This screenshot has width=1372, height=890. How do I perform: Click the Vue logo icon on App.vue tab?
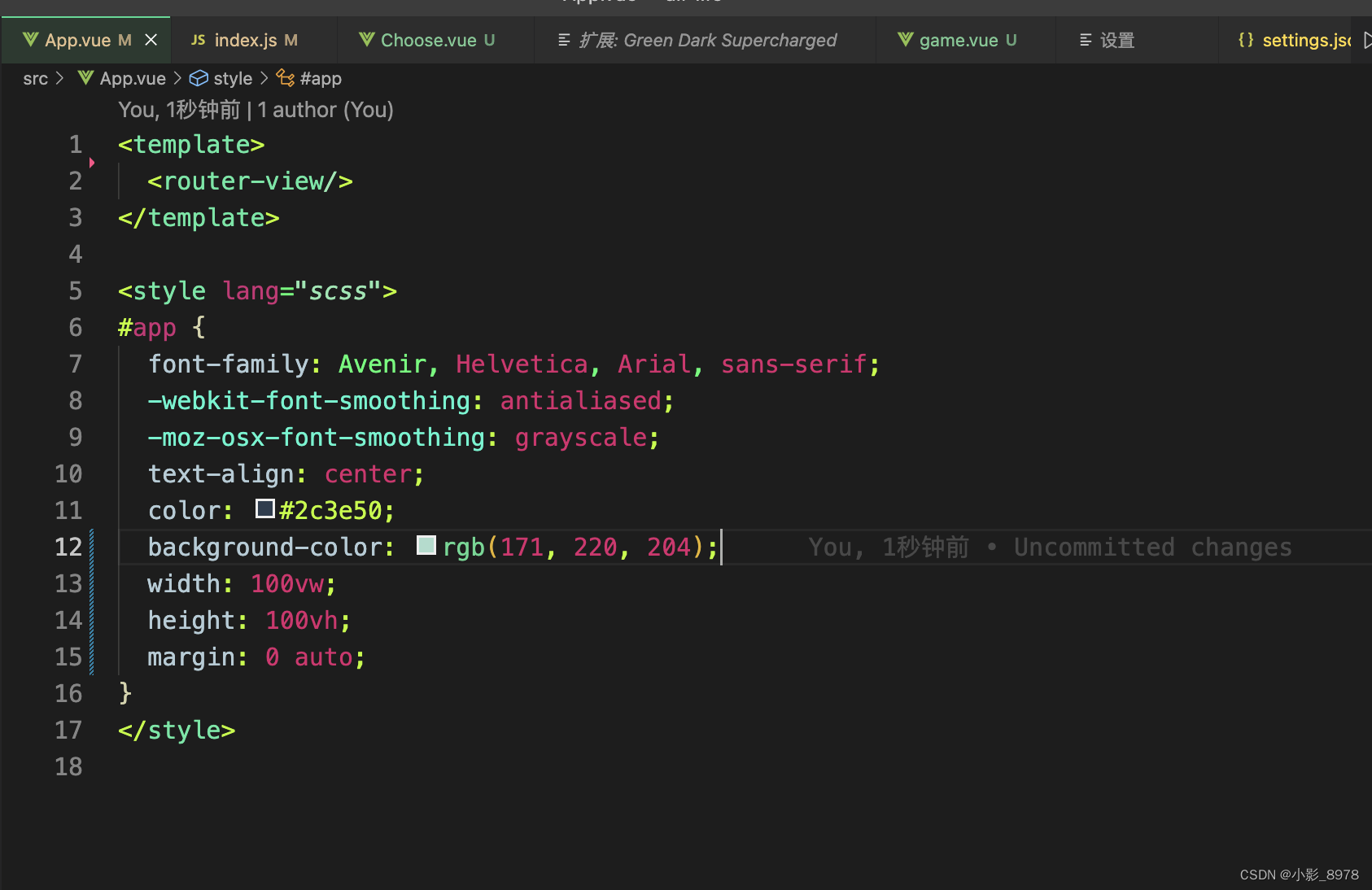(x=31, y=39)
